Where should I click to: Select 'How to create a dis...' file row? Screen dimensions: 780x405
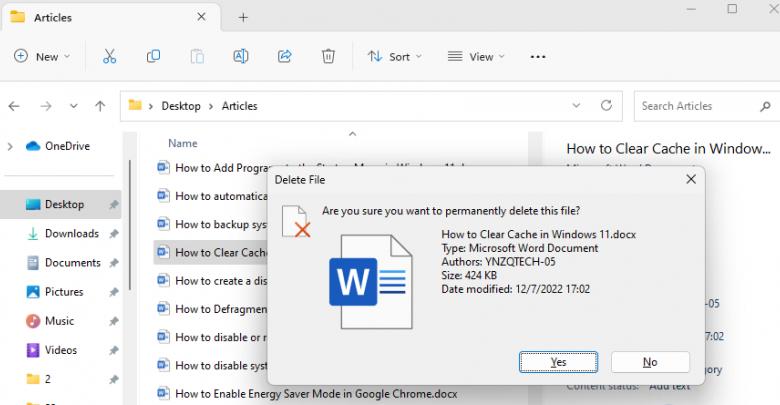211,281
